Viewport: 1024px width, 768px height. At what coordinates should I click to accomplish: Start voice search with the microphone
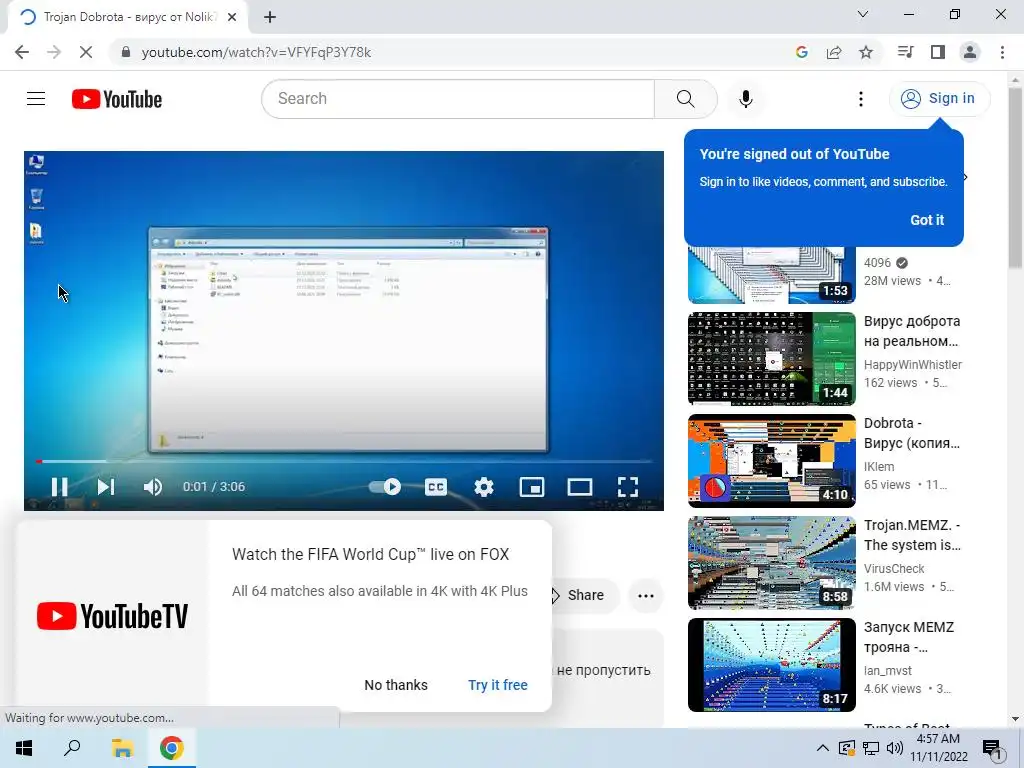pos(745,99)
